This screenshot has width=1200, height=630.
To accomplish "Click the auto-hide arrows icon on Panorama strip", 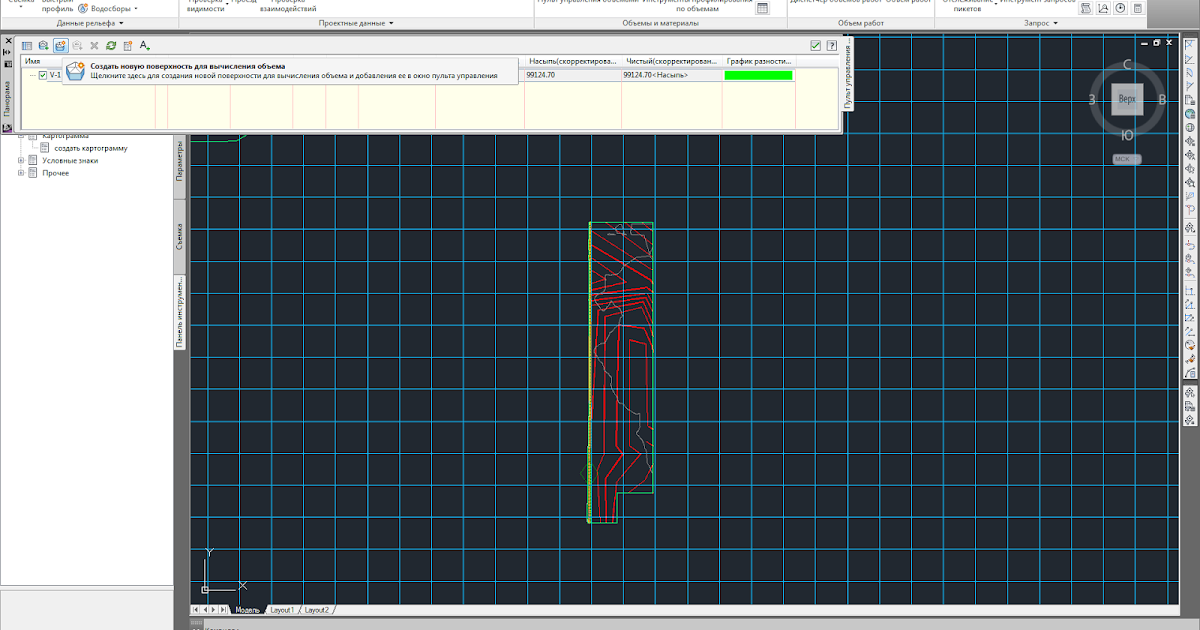I will (7, 54).
